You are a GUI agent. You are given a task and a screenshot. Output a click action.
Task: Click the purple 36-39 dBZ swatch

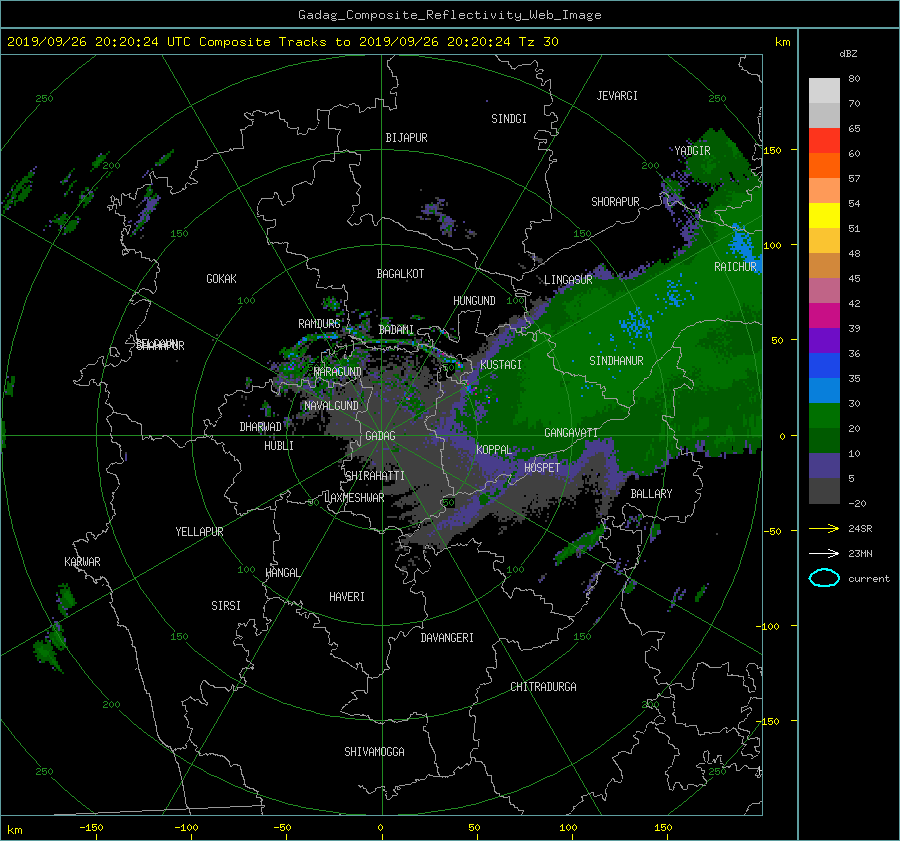click(x=824, y=340)
